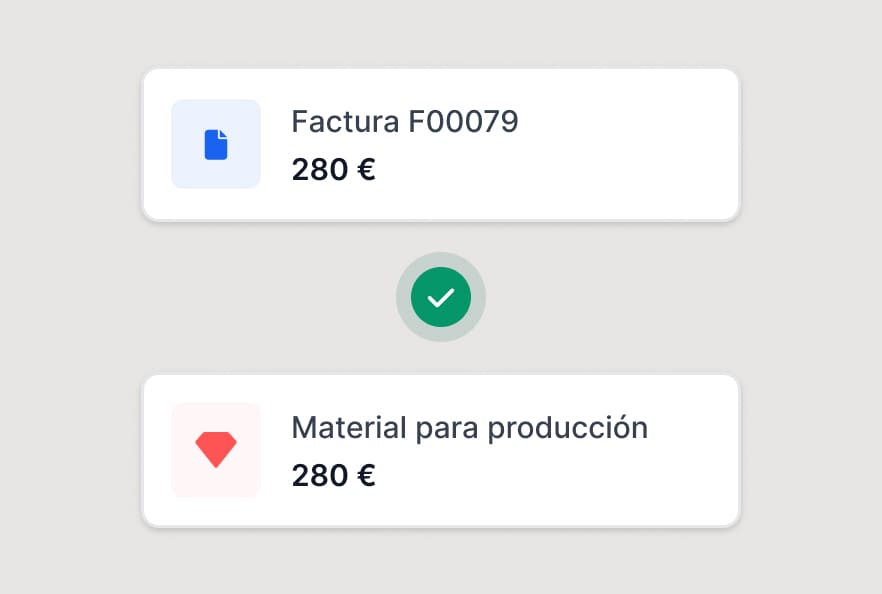Expand the Material para producción card

tap(440, 449)
